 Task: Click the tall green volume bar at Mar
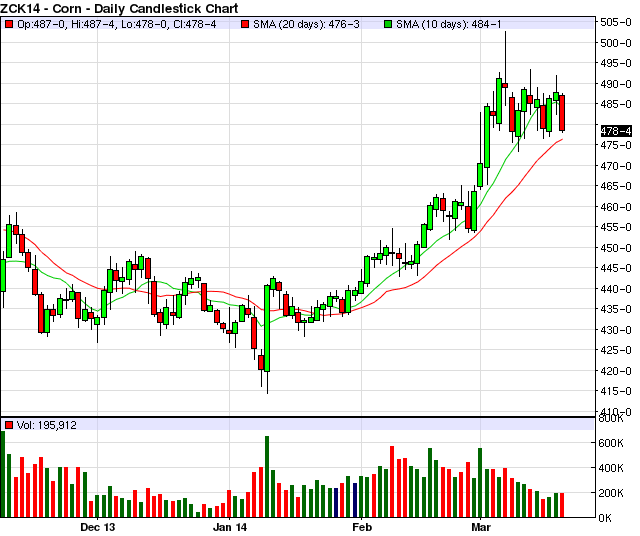[480, 483]
